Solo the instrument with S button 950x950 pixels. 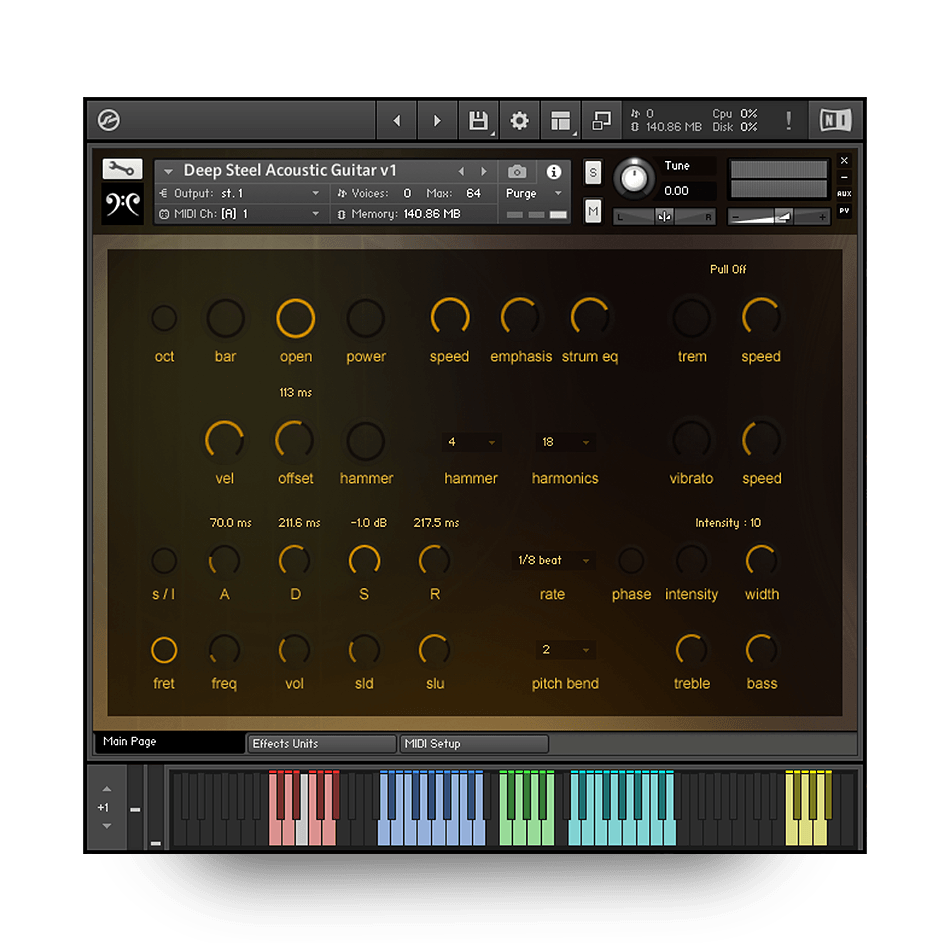(593, 173)
